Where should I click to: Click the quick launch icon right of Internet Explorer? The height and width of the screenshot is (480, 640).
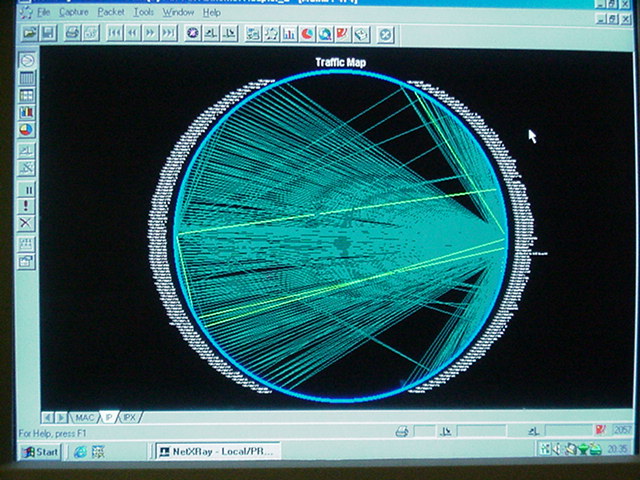(x=98, y=452)
